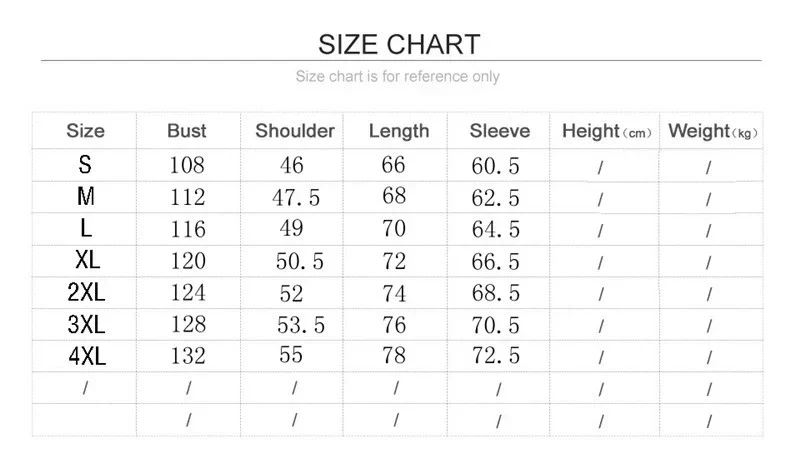Click the Length column header
Screen dimensions: 800x459
click(399, 132)
